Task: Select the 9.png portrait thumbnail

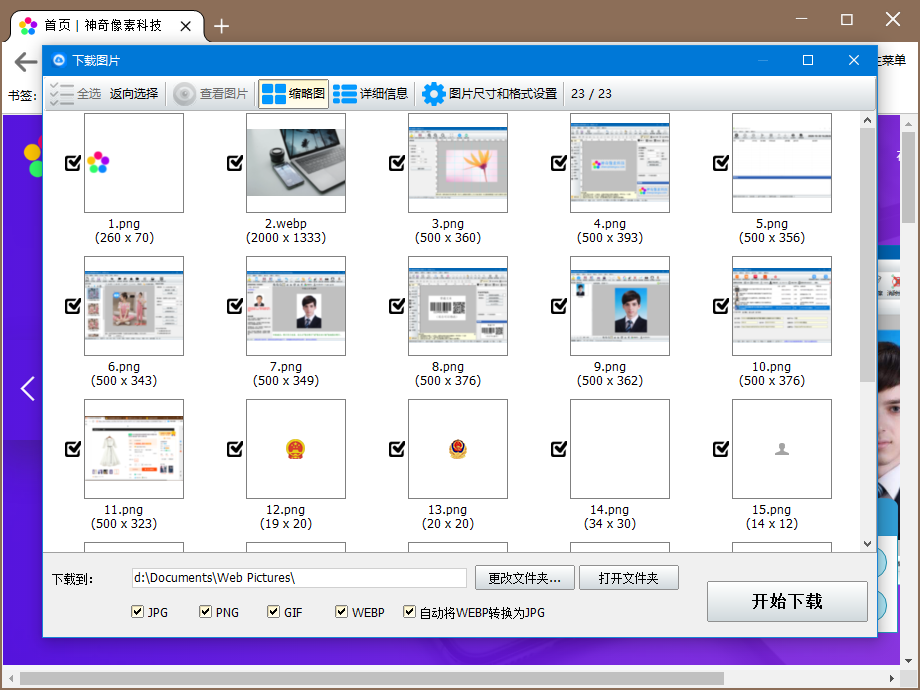Action: pyautogui.click(x=620, y=306)
